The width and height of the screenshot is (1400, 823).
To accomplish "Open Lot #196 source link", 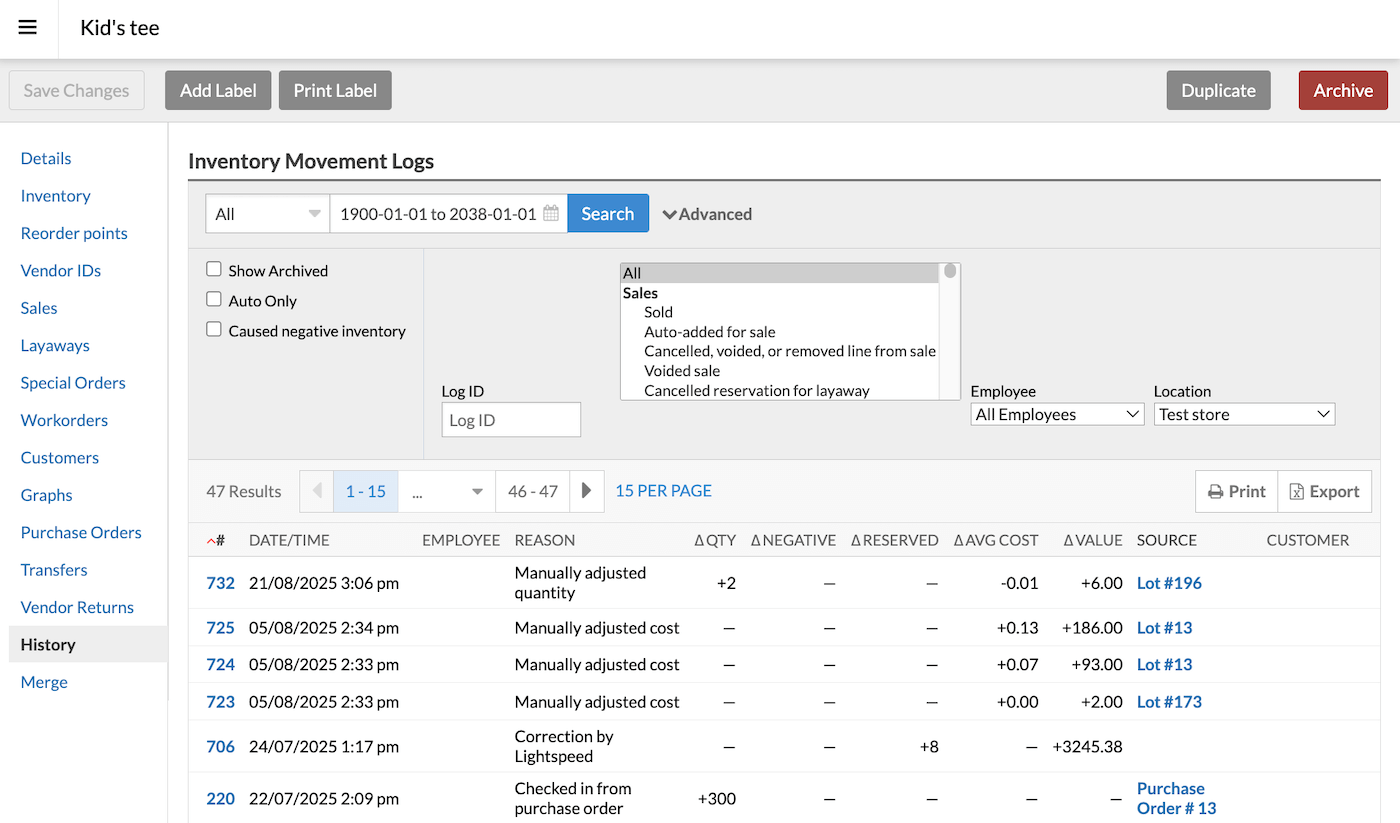I will pyautogui.click(x=1169, y=583).
